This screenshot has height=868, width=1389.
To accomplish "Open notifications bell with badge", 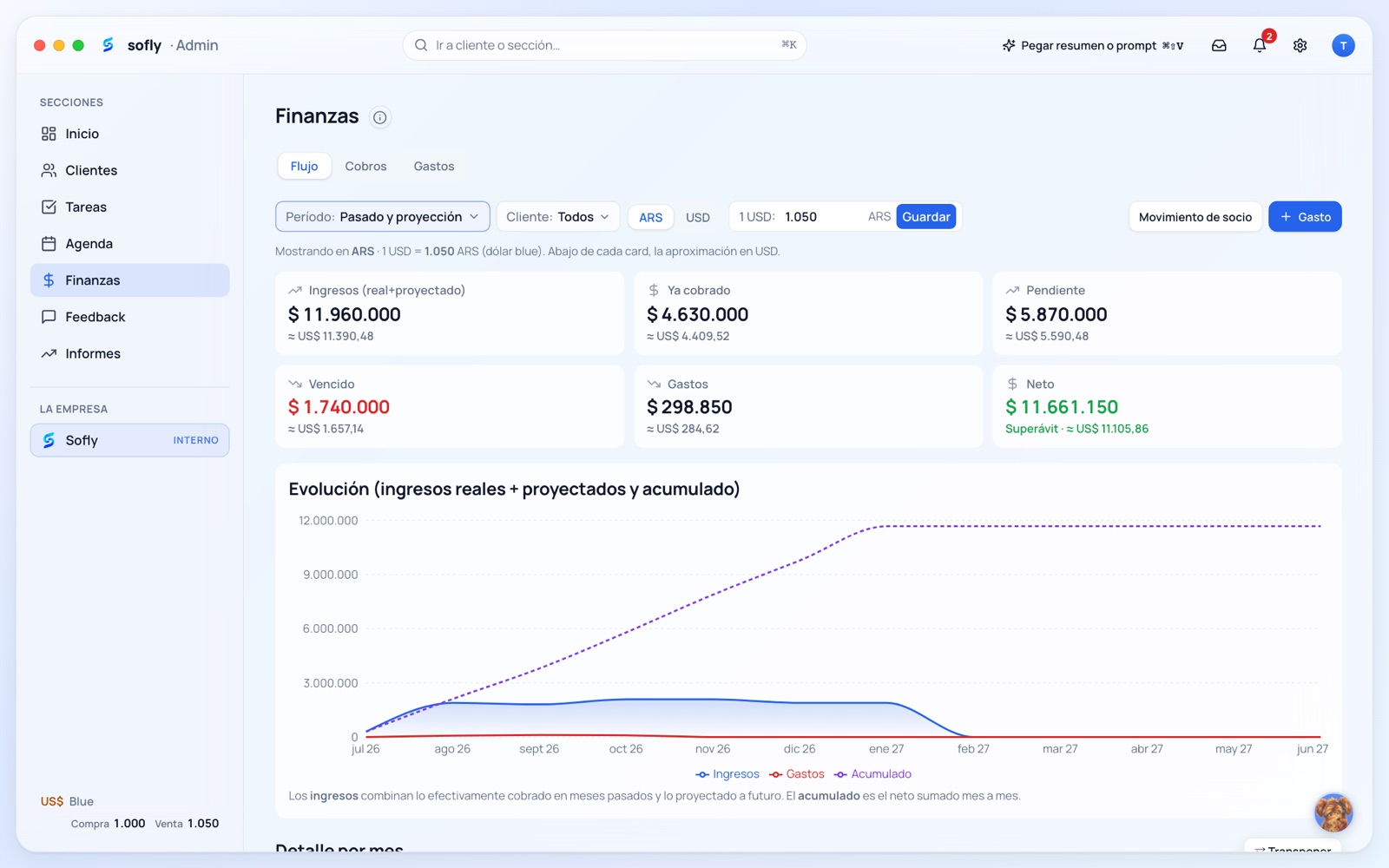I will coord(1260,45).
